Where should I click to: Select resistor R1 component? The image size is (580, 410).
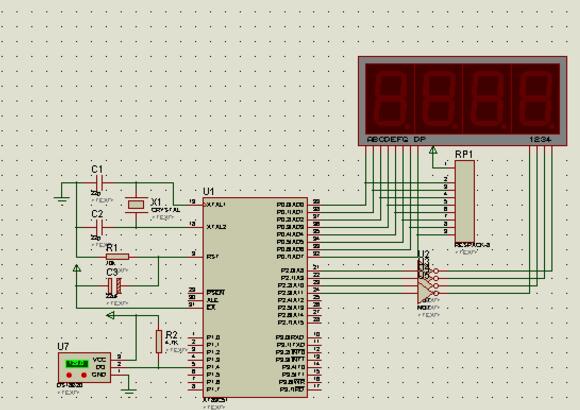point(117,256)
